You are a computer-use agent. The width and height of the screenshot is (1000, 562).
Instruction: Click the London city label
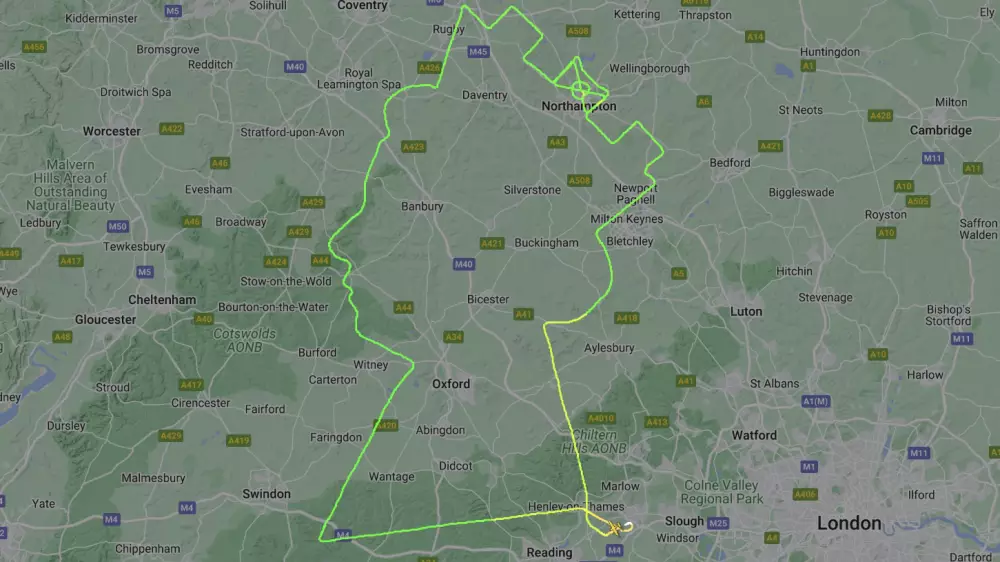tap(849, 524)
